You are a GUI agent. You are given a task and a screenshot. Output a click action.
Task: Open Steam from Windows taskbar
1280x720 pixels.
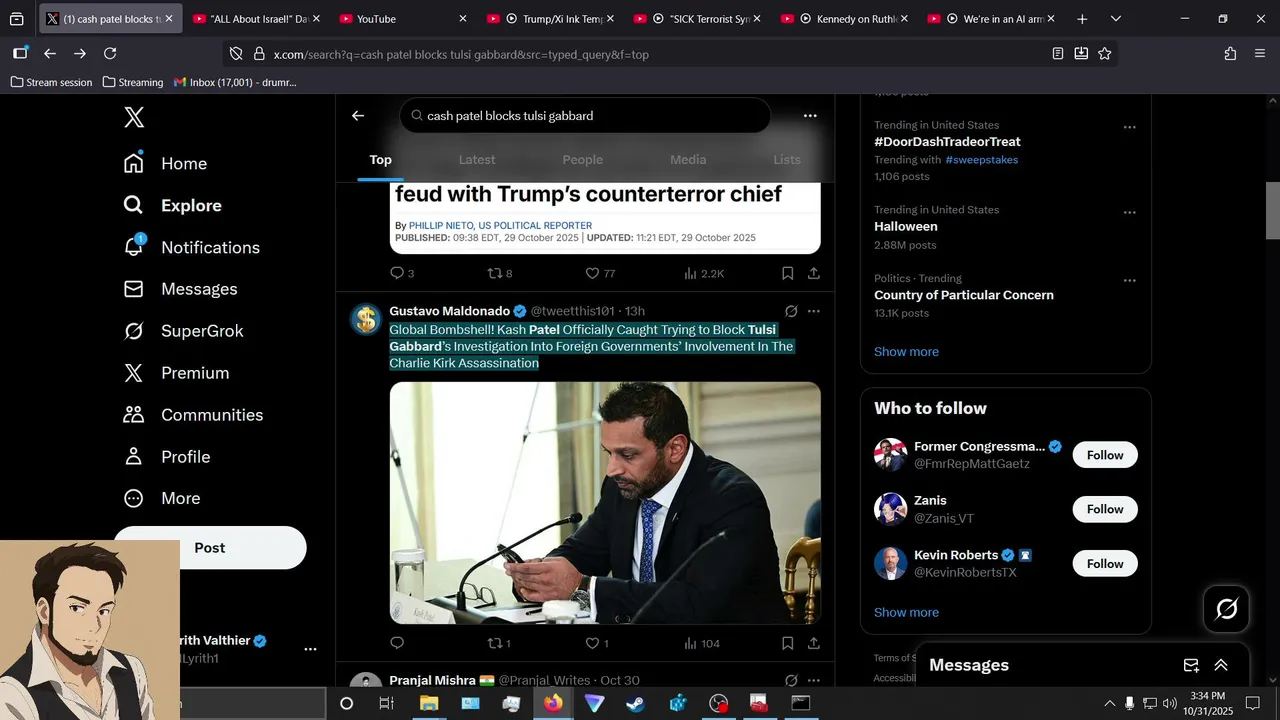635,703
